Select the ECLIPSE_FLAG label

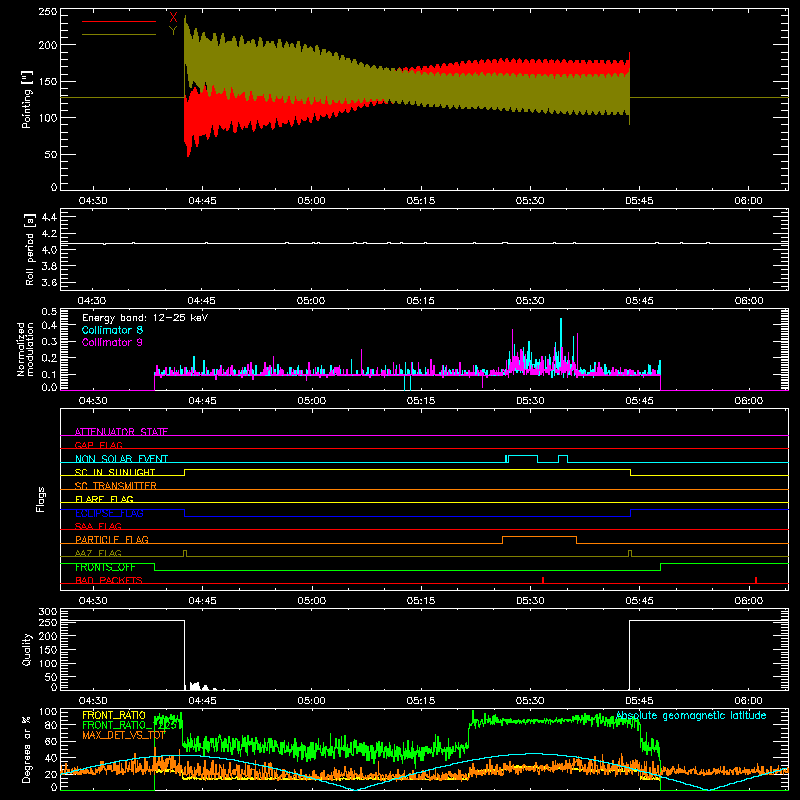point(109,513)
